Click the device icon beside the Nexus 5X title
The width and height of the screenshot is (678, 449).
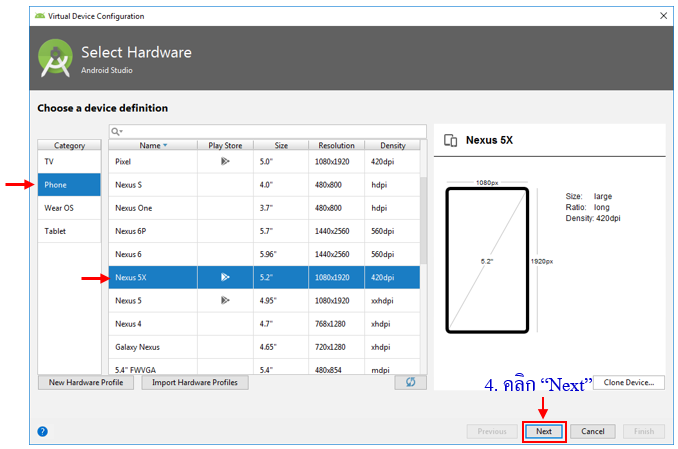click(450, 141)
